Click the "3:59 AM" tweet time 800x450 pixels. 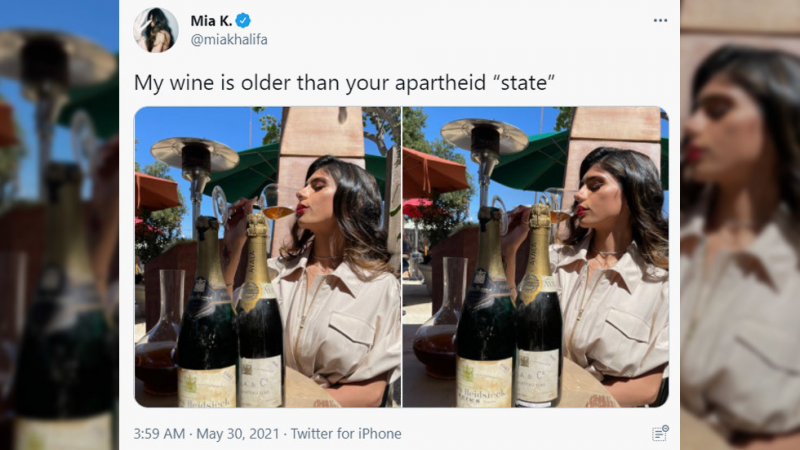(159, 434)
